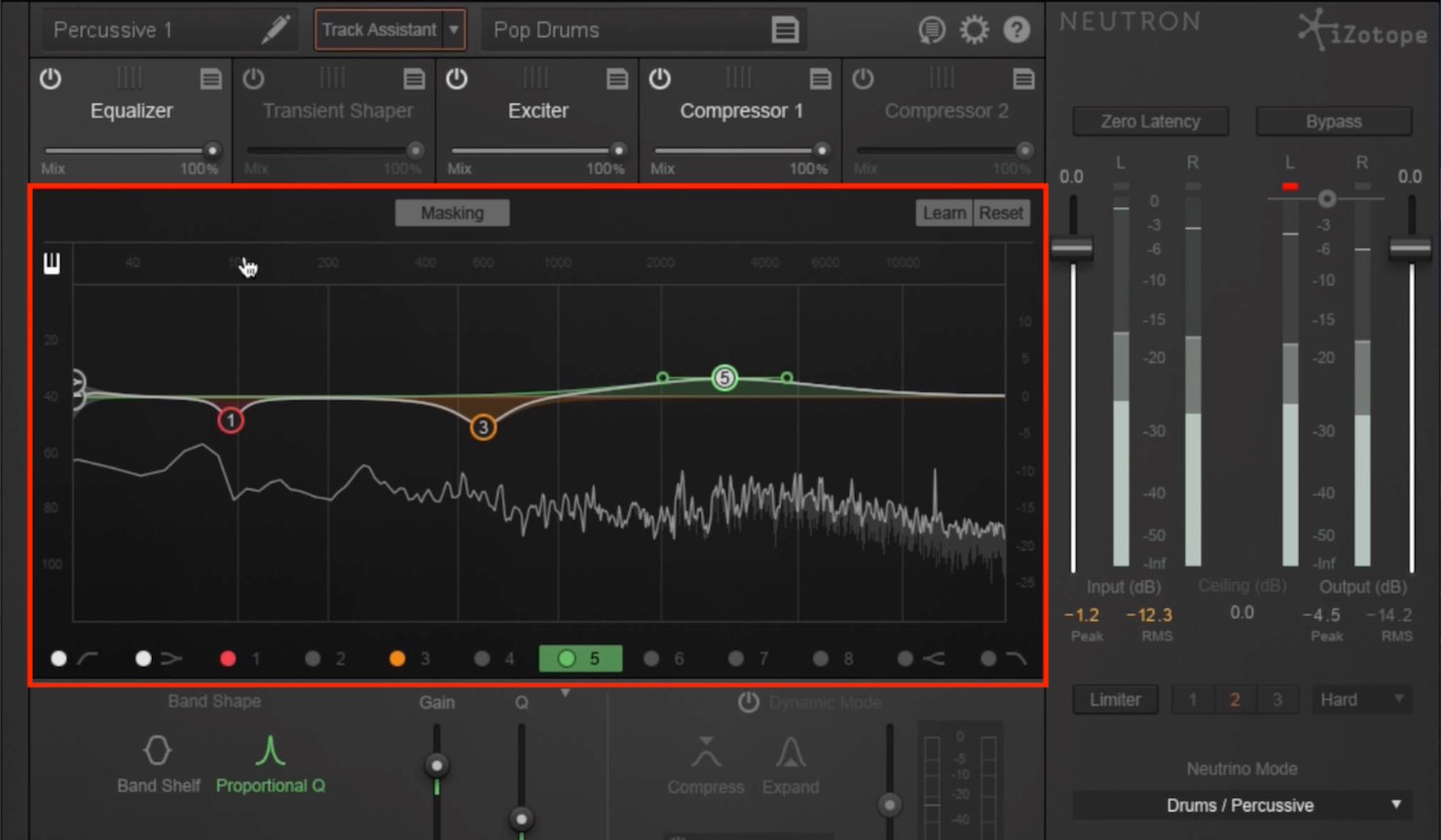
Task: Expand the Drums / Percussive Neutrino Mode dropdown
Action: click(1240, 805)
